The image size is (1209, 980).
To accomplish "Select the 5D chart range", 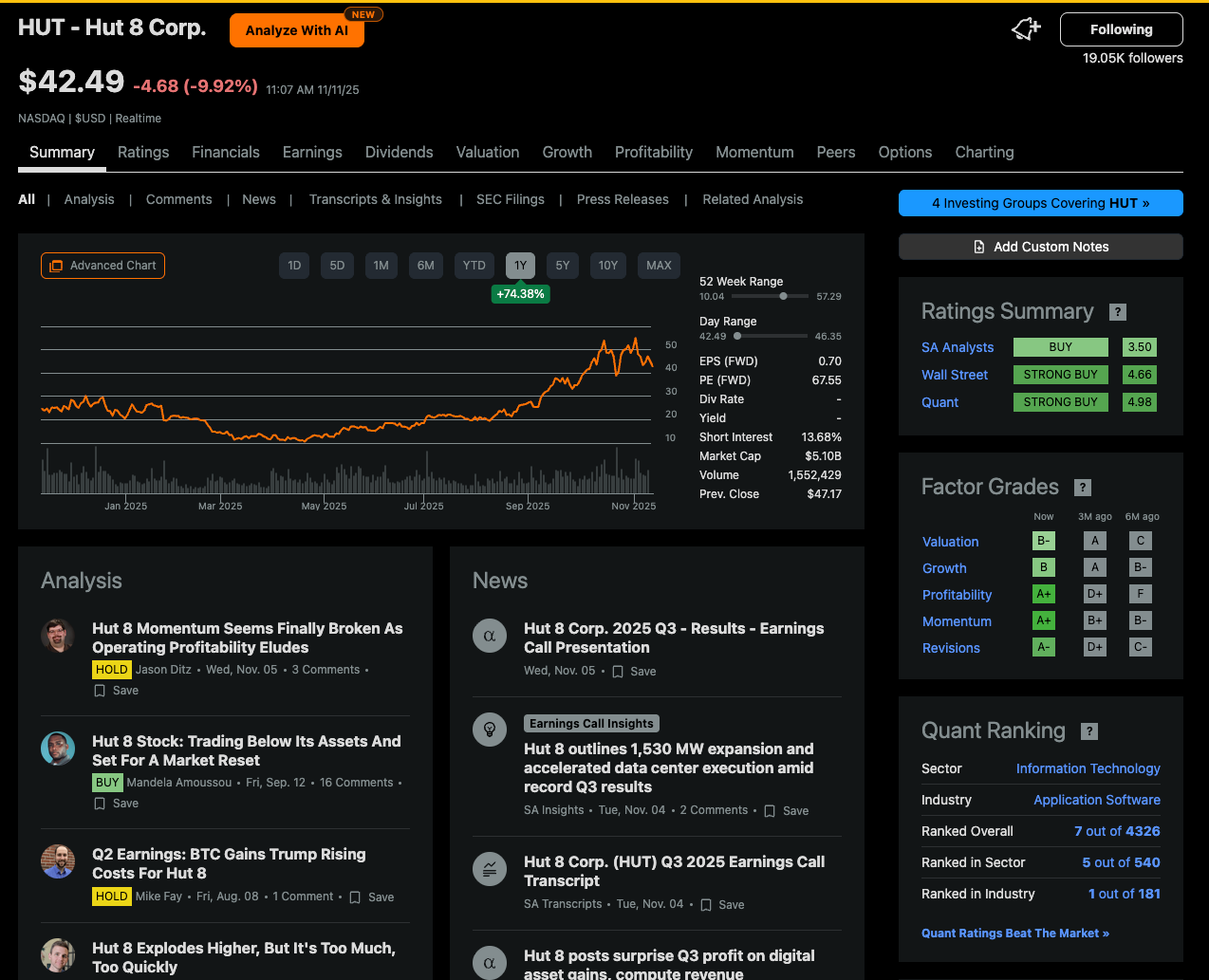I will 337,266.
